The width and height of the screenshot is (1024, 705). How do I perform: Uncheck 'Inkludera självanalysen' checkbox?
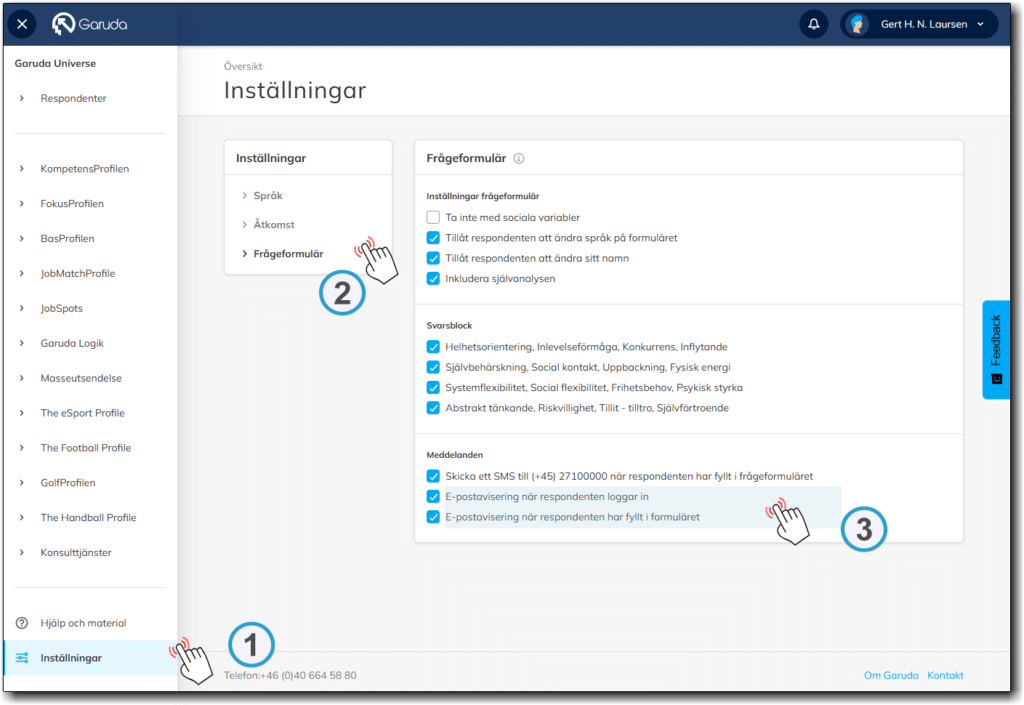433,278
